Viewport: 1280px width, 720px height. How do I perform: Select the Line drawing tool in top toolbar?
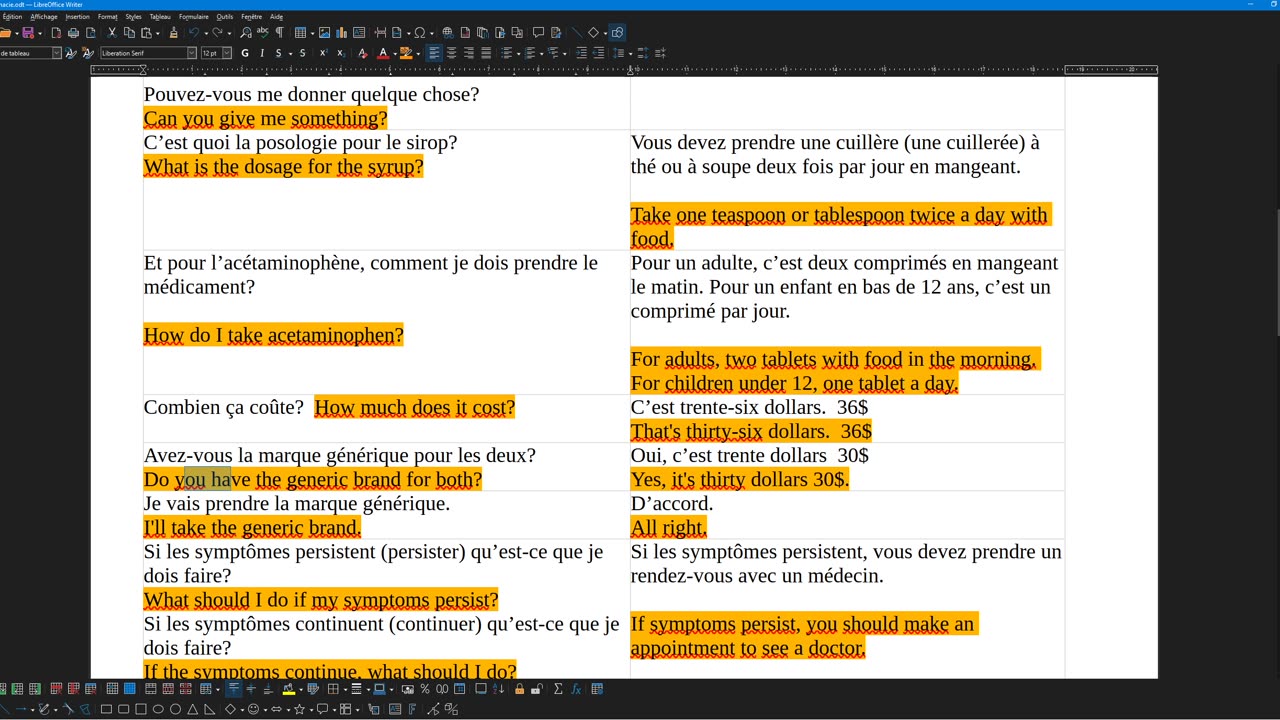coord(576,33)
